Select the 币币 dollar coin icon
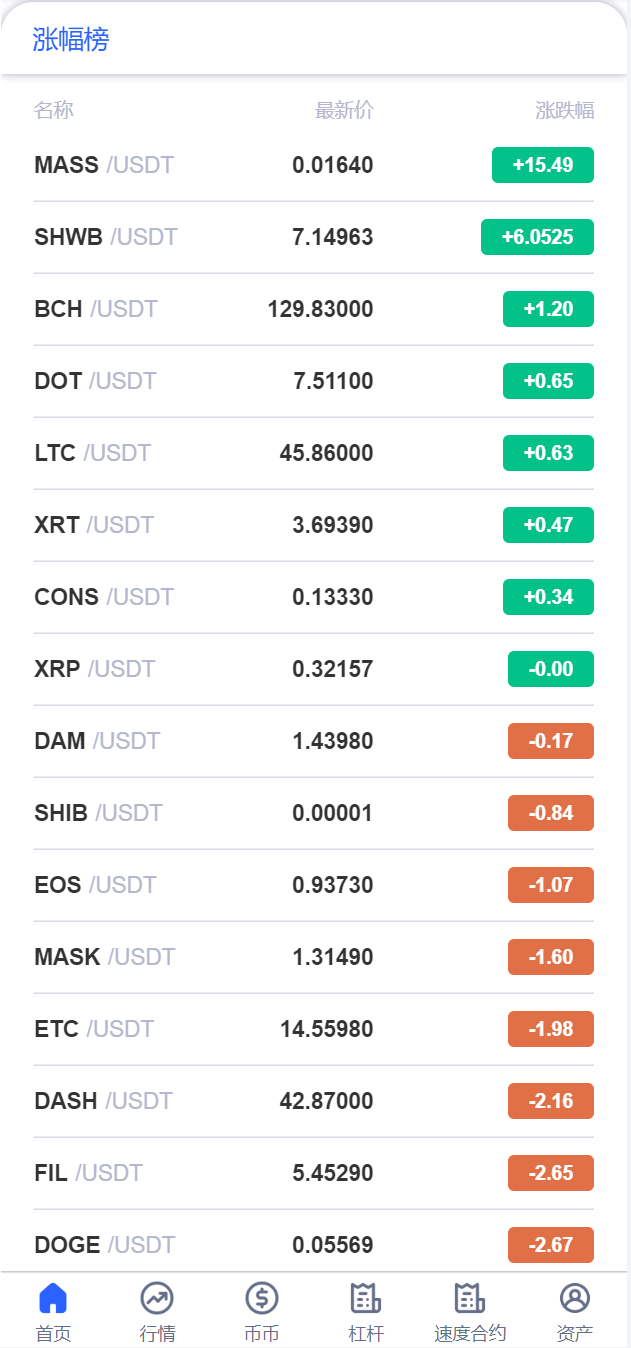The height and width of the screenshot is (1348, 631). click(x=262, y=1299)
